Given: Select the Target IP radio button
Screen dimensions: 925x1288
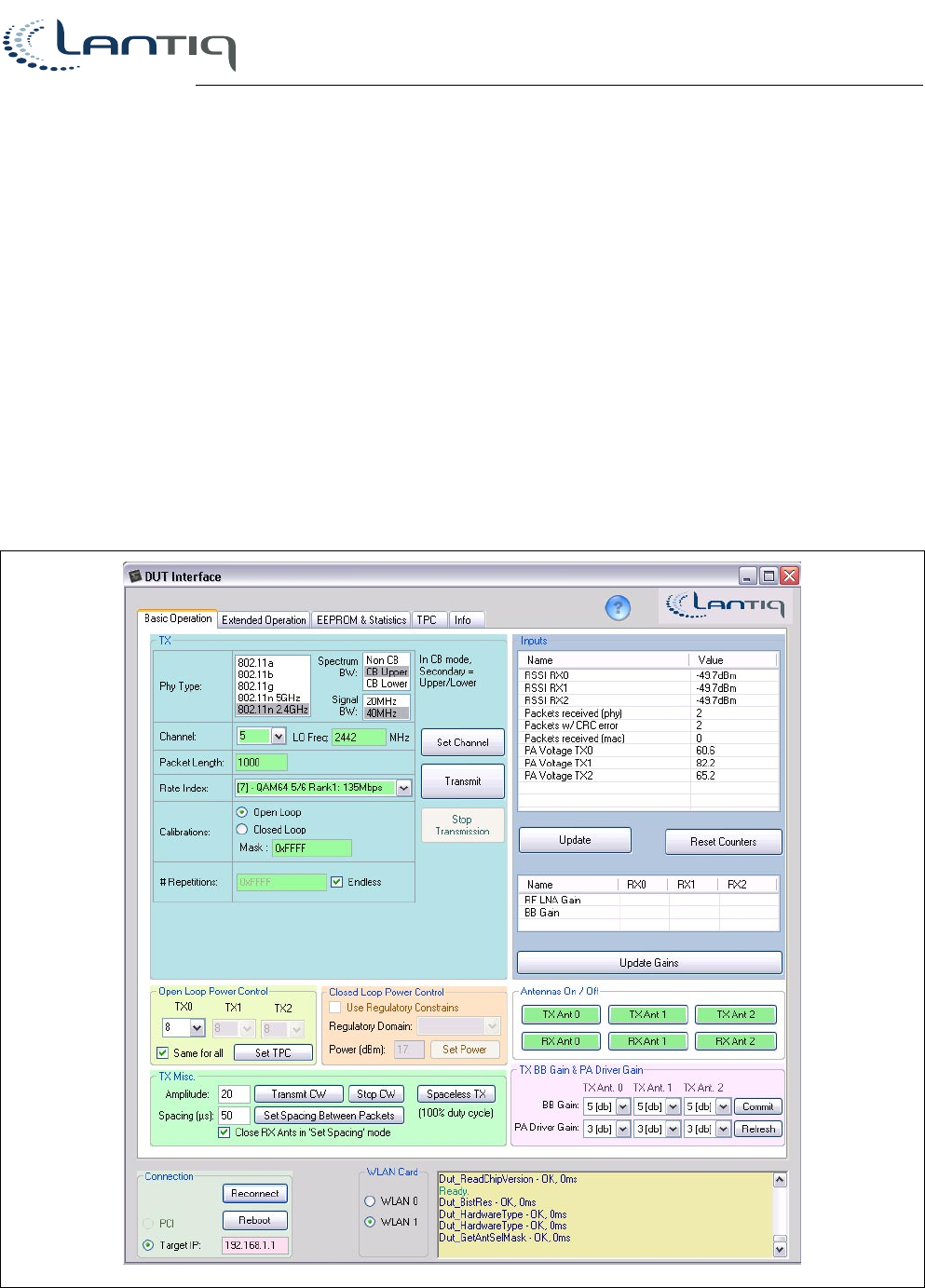Looking at the screenshot, I should pos(148,1245).
